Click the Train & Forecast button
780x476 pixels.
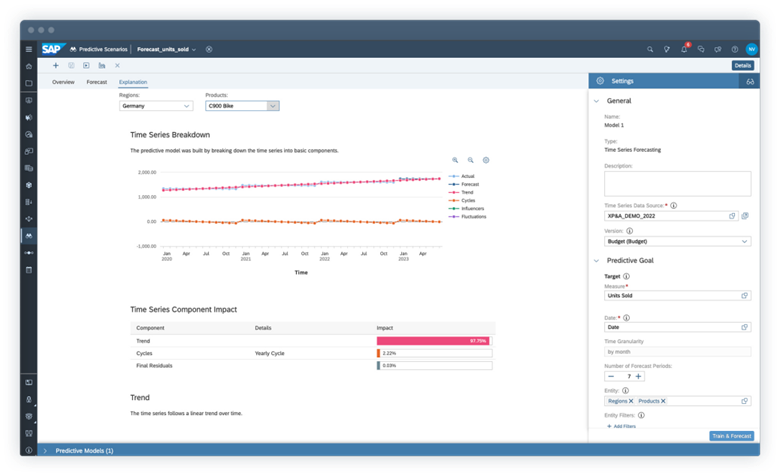click(x=731, y=436)
